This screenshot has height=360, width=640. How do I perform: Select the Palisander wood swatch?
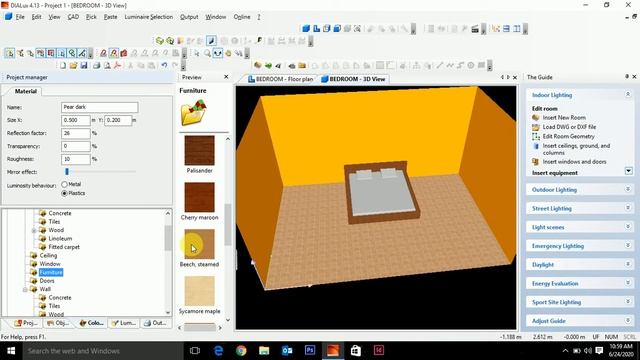(199, 151)
